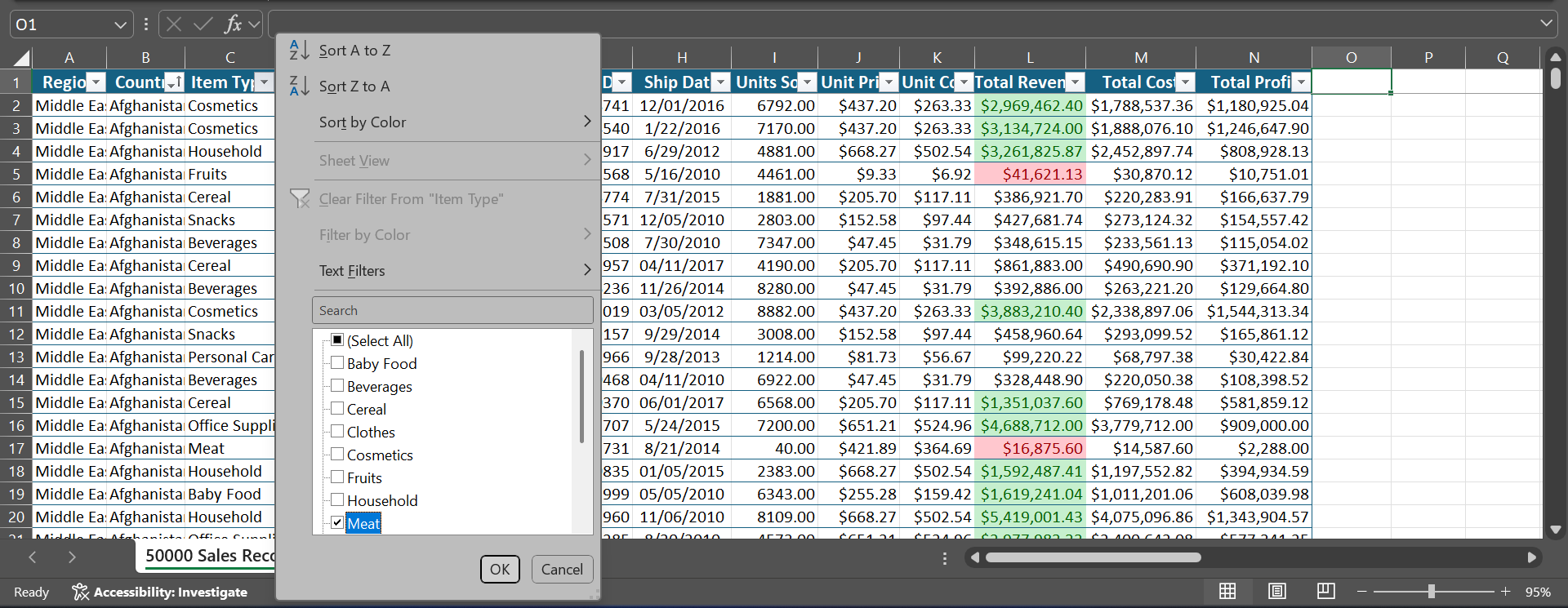Open Accessibility: Investigate in status bar
Image resolution: width=1568 pixels, height=608 pixels.
tap(160, 592)
